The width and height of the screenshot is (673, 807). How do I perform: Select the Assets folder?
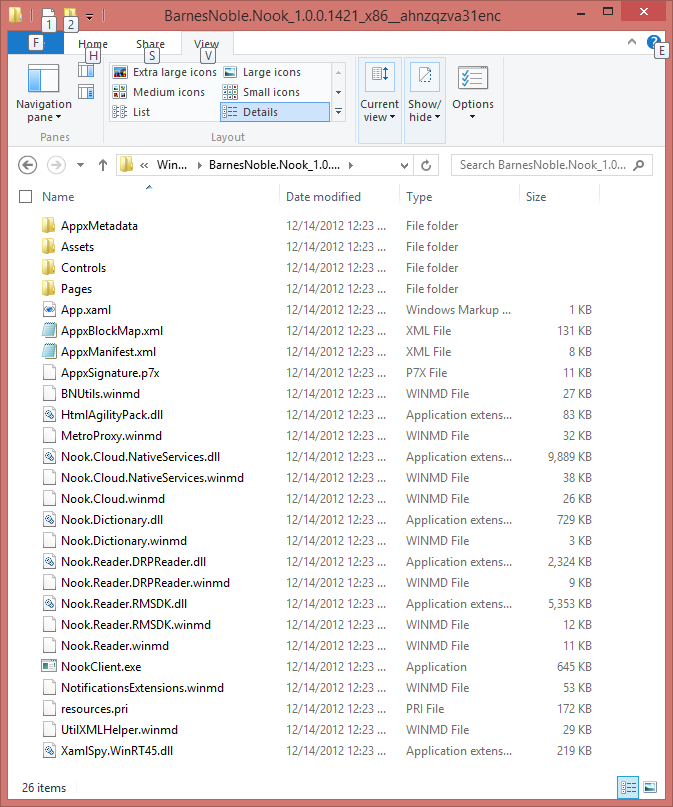77,247
